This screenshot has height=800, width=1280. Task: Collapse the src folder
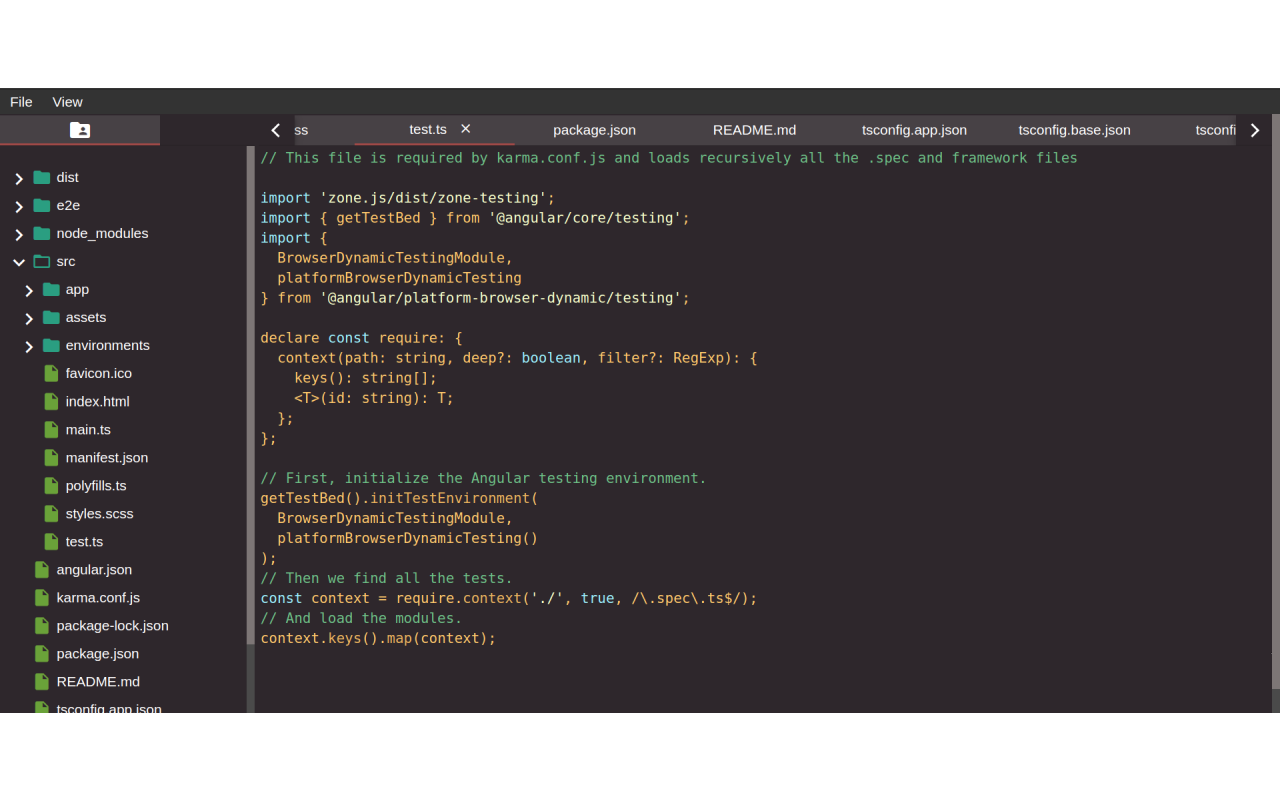click(18, 261)
